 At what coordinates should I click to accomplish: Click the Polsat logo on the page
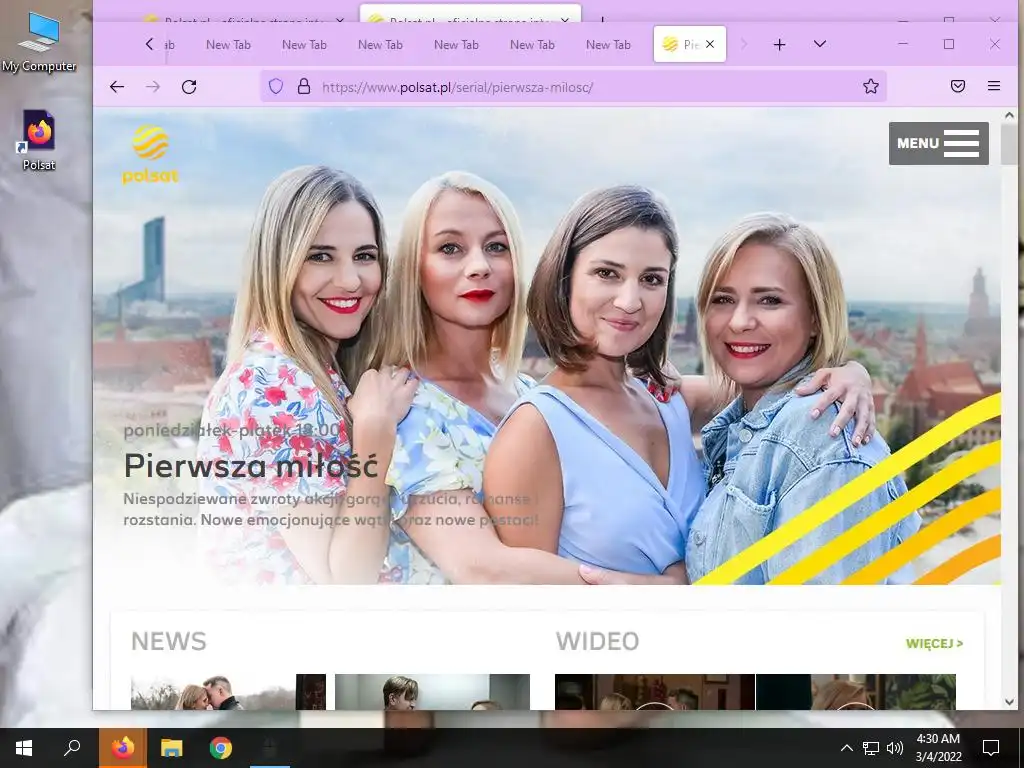[151, 155]
